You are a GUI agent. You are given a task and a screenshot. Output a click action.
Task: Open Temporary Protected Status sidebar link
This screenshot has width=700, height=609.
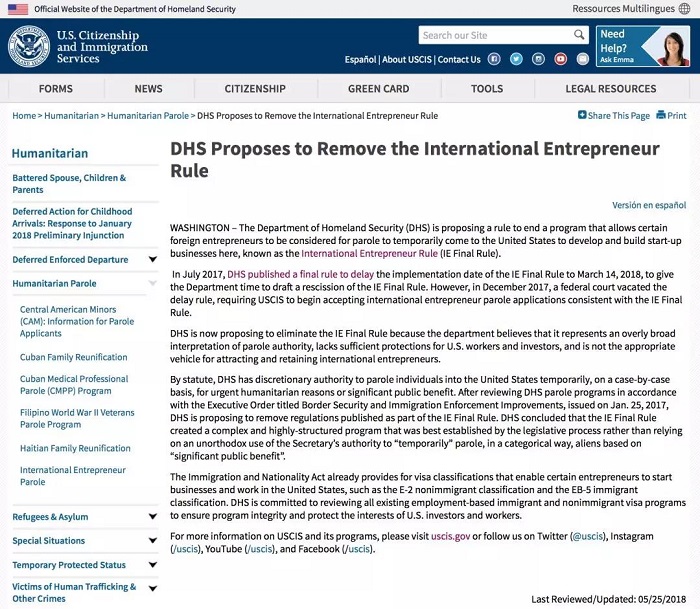(x=69, y=565)
